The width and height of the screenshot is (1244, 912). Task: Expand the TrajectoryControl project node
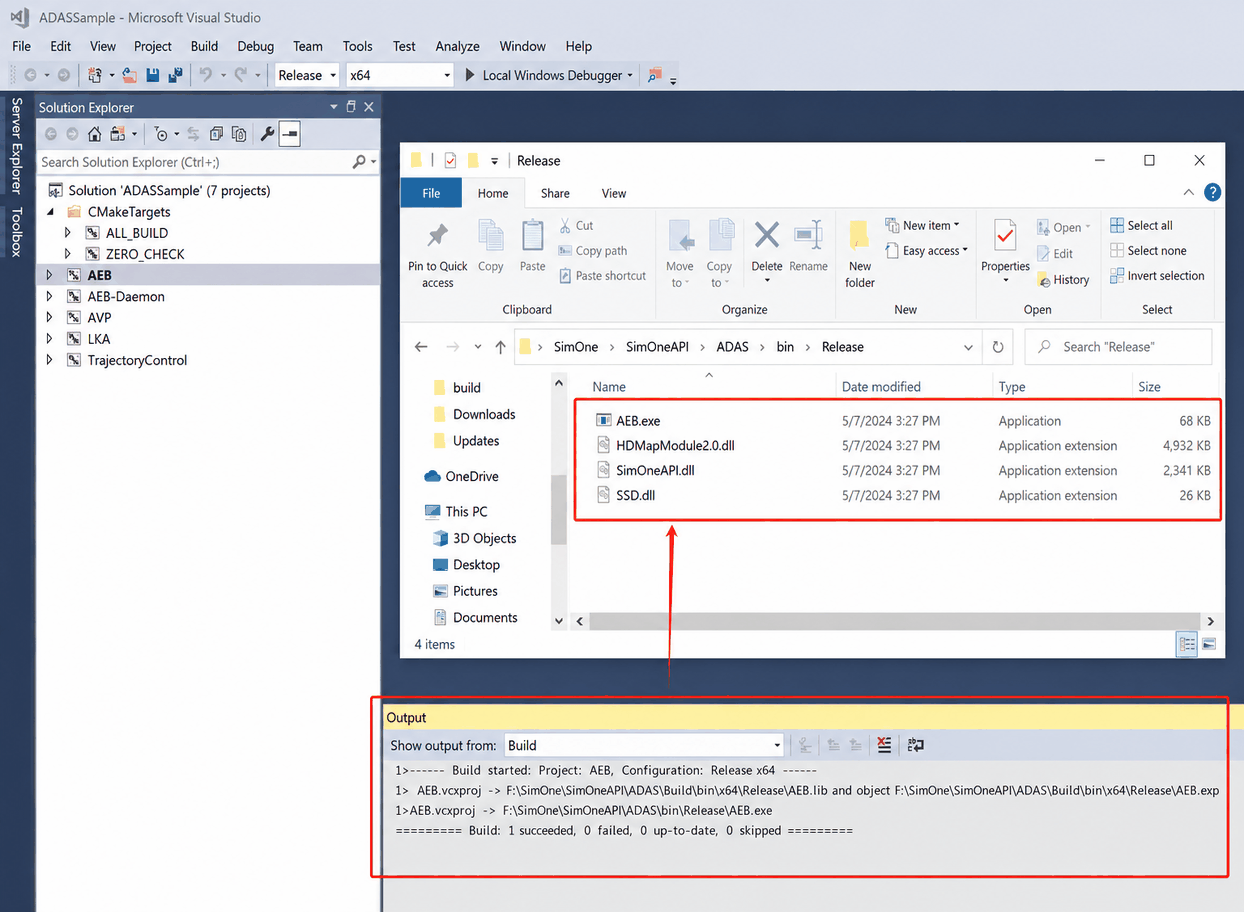(50, 361)
